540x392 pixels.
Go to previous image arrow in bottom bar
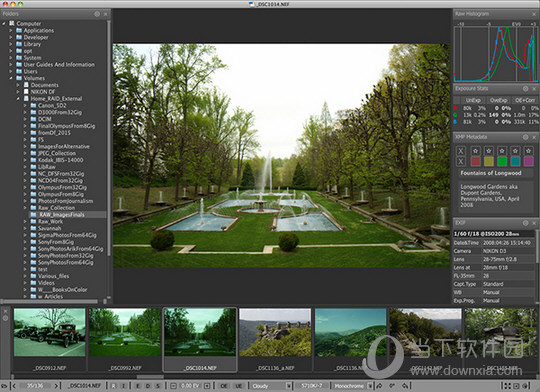pyautogui.click(x=14, y=386)
